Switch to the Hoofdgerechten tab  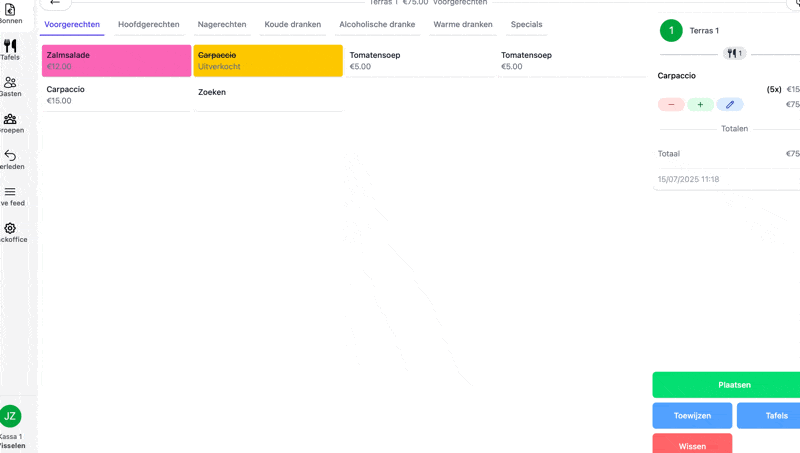(149, 24)
